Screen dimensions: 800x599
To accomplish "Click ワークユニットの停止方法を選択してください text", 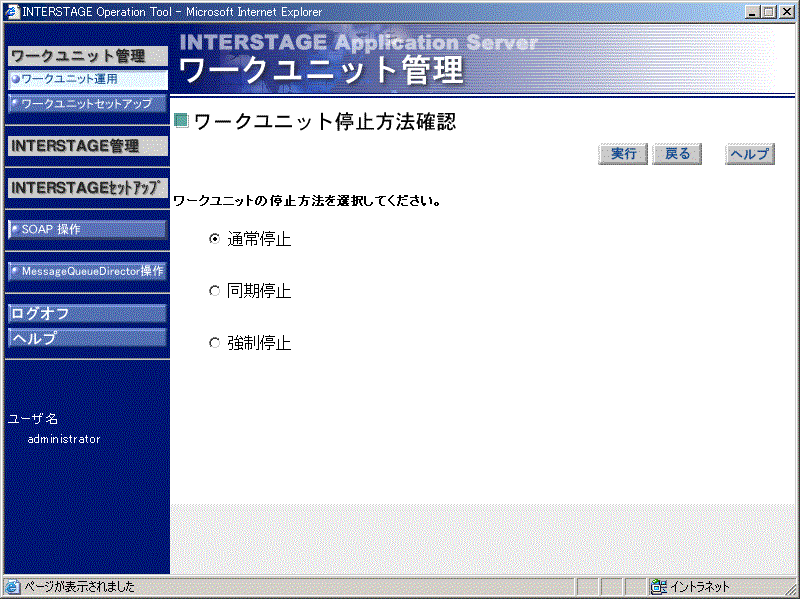I will coord(307,201).
